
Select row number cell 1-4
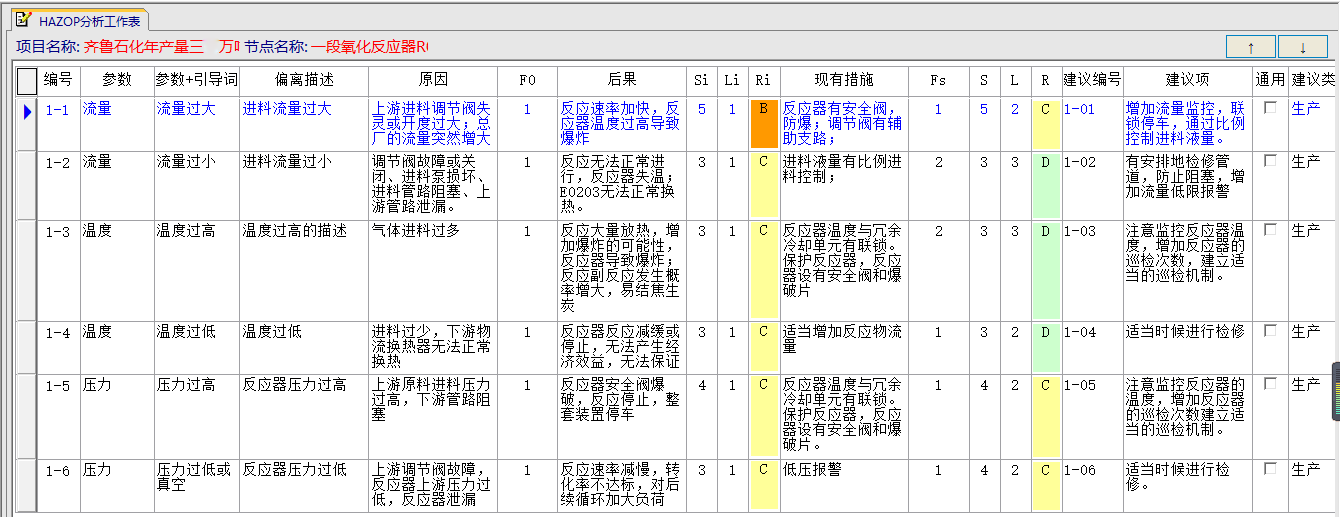point(59,347)
